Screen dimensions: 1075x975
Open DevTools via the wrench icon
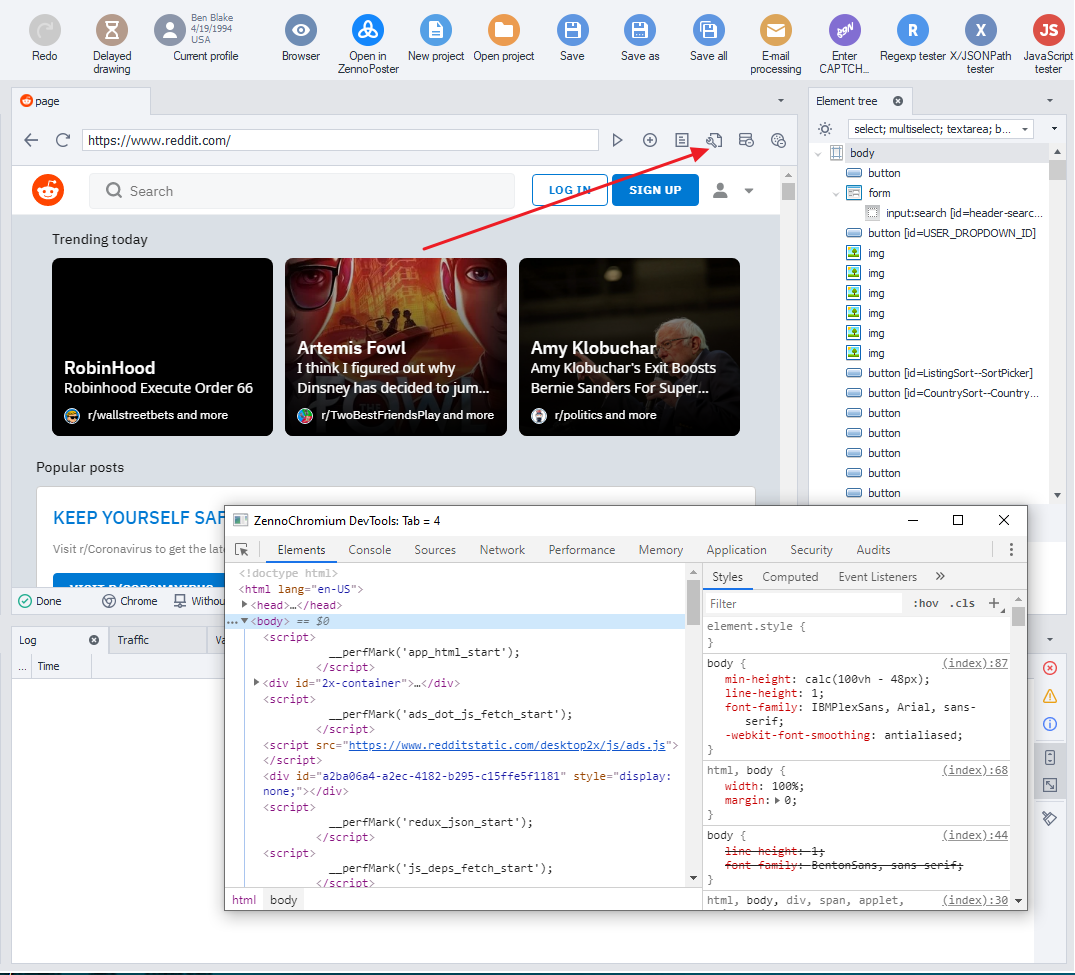[714, 141]
